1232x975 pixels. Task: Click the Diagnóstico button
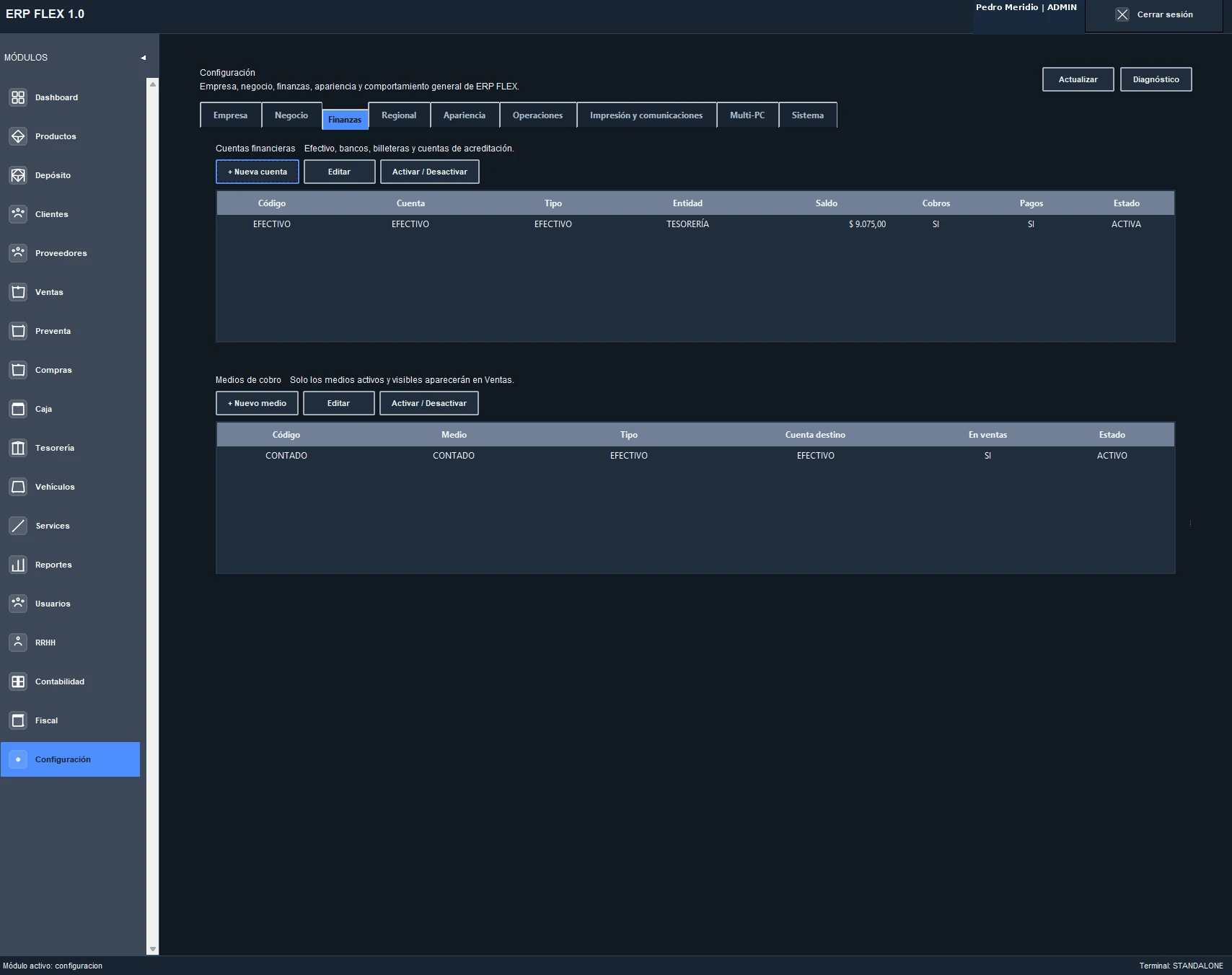pos(1156,79)
